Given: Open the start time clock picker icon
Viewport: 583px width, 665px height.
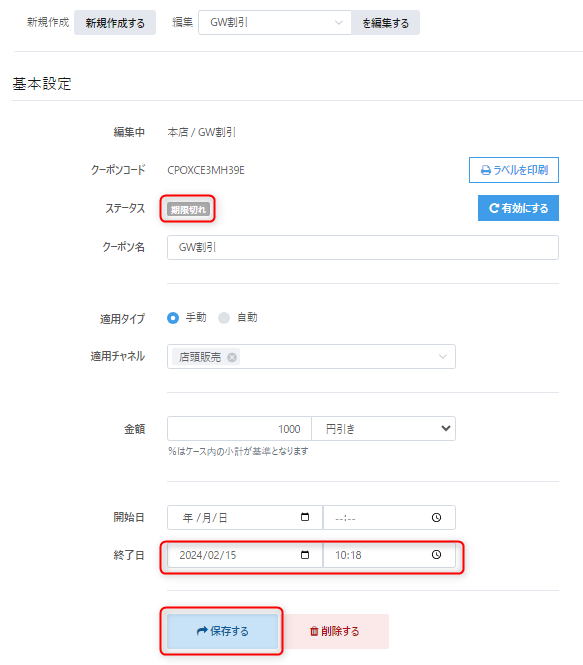Looking at the screenshot, I should point(436,517).
